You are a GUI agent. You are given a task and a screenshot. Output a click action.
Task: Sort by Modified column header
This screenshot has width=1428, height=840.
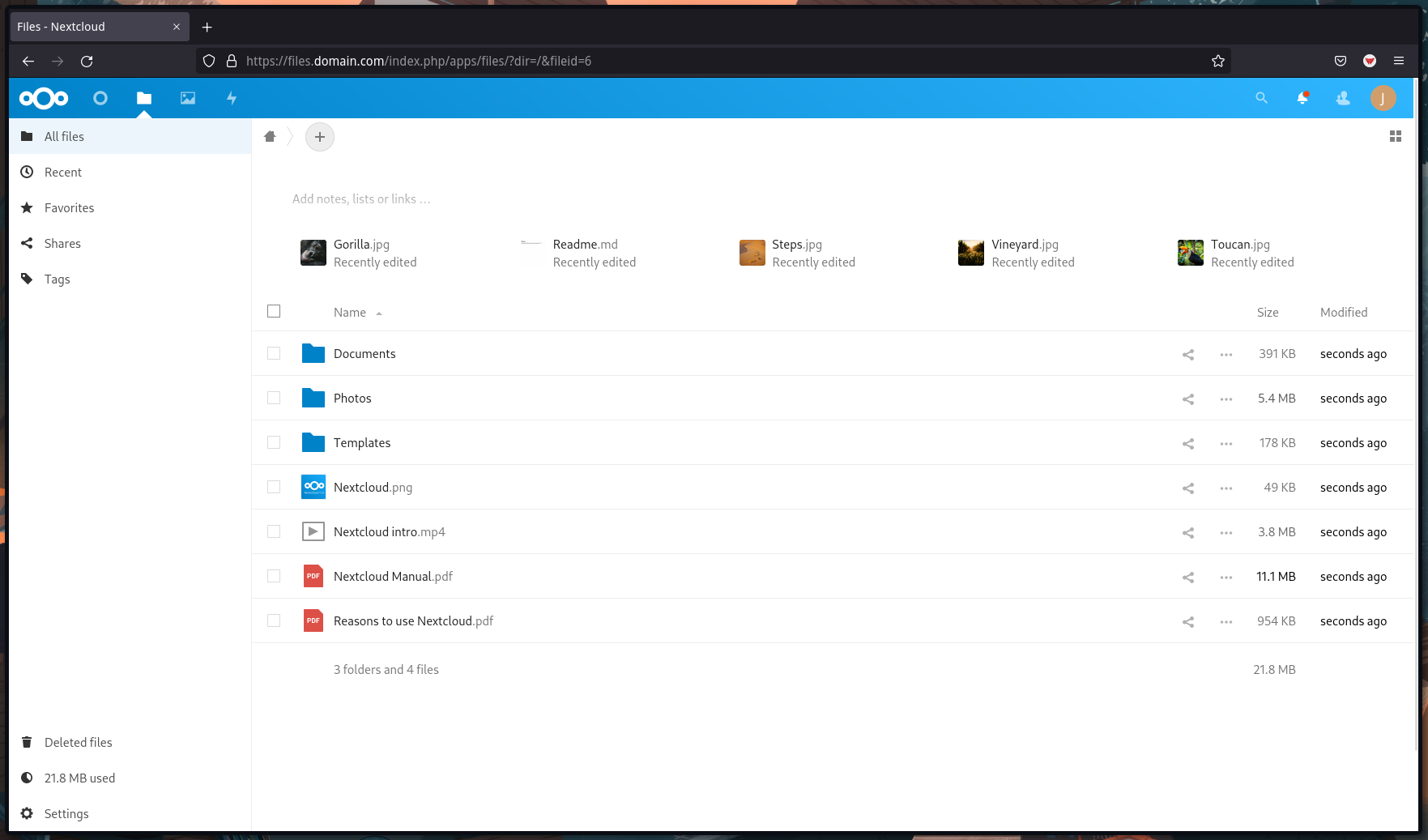1344,313
